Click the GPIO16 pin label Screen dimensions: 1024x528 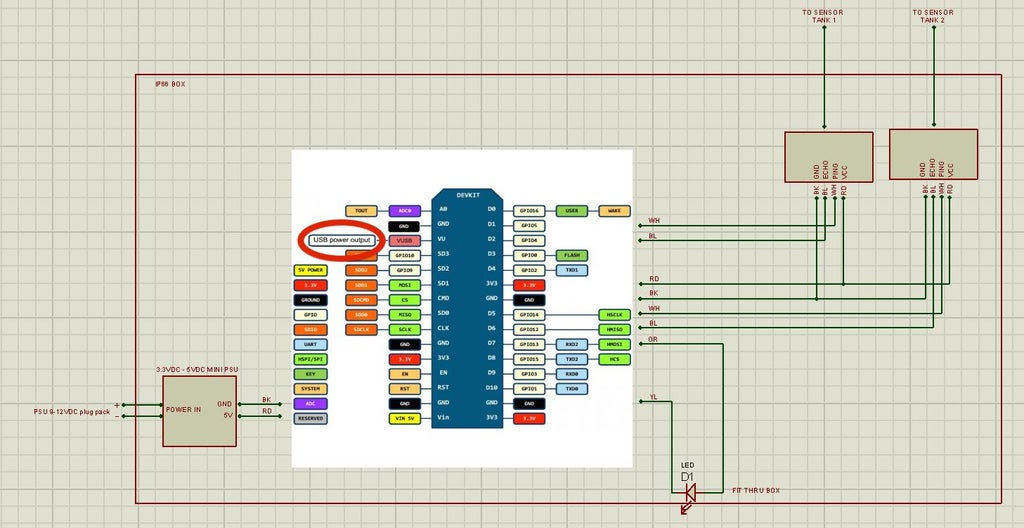point(529,211)
